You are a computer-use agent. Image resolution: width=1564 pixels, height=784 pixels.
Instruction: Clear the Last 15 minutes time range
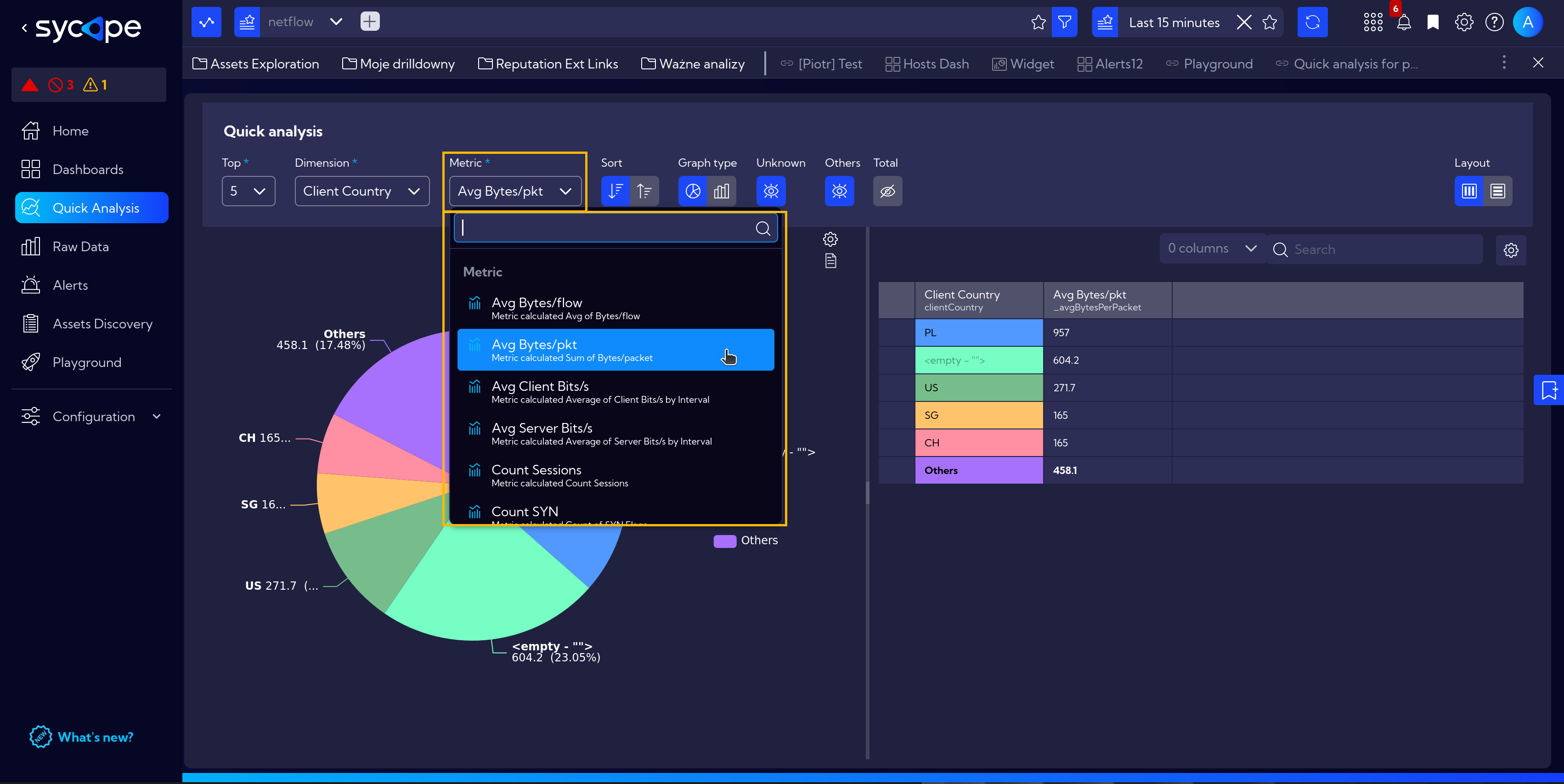[x=1244, y=23]
